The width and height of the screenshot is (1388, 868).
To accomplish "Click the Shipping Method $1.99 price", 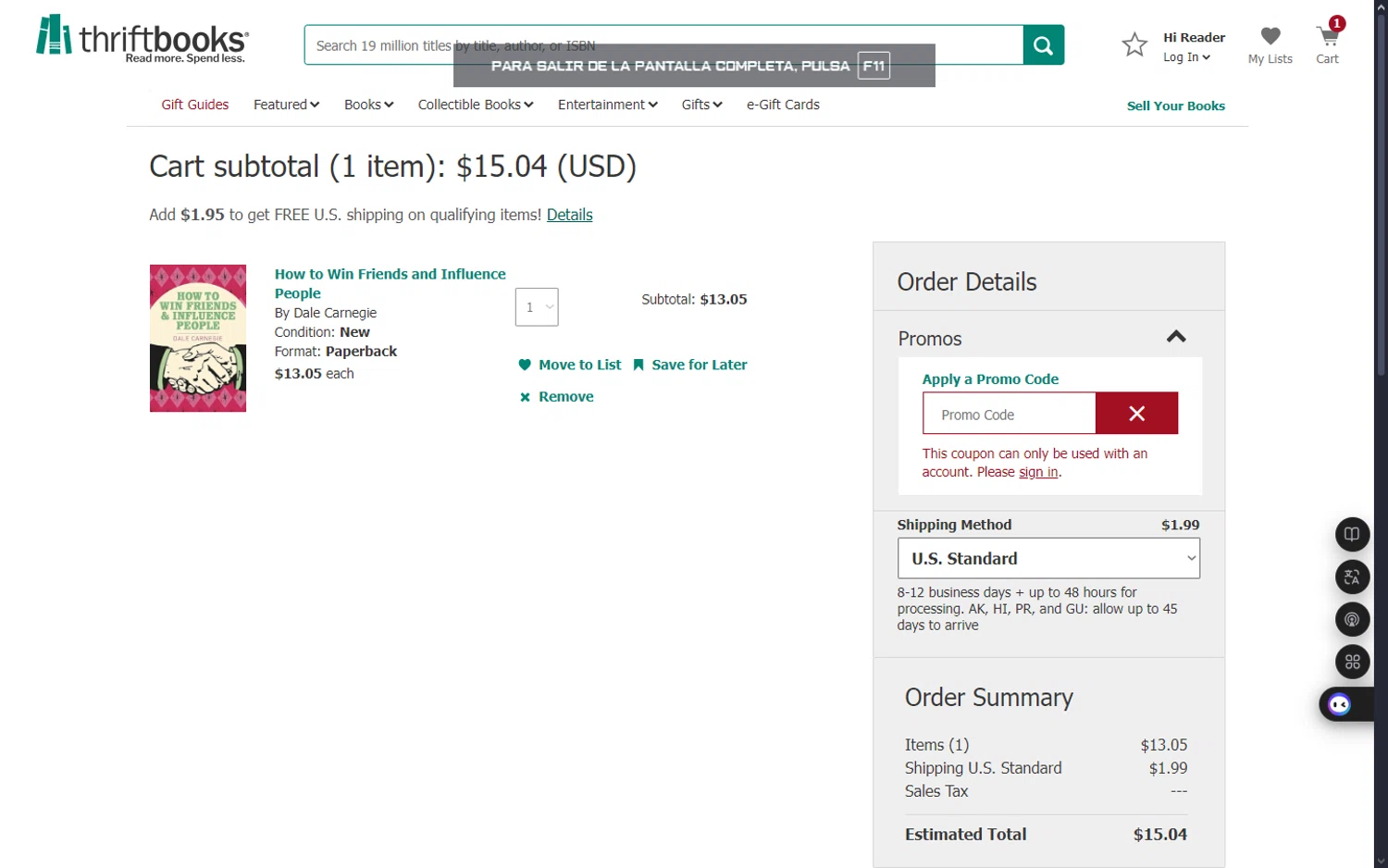I will point(1180,525).
